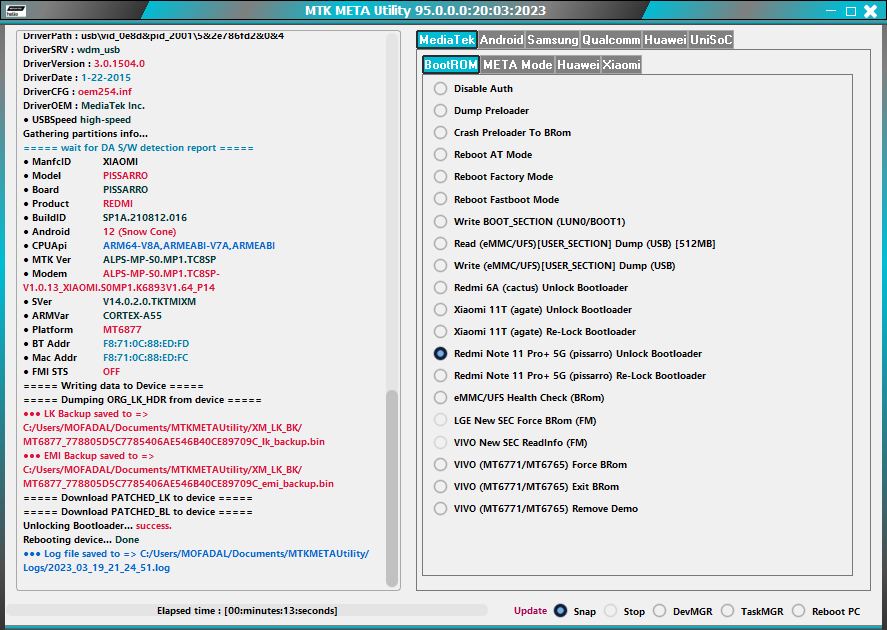Select Reboot Factory Mode

tap(493, 177)
